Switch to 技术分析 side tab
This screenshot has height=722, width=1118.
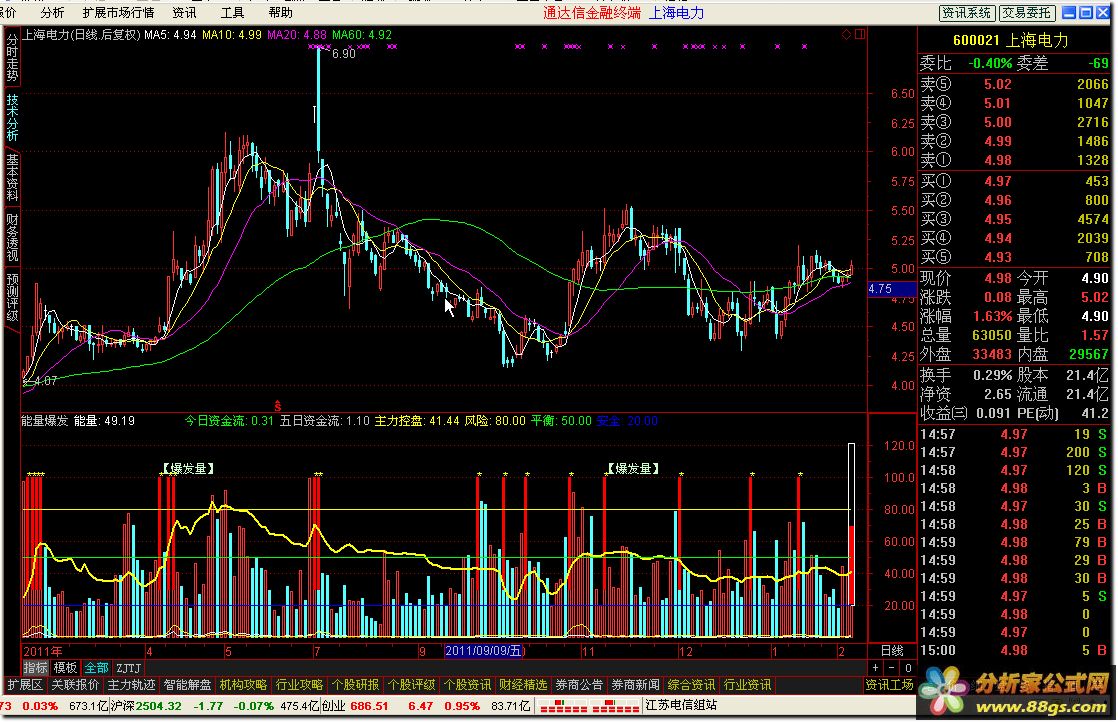coord(12,118)
